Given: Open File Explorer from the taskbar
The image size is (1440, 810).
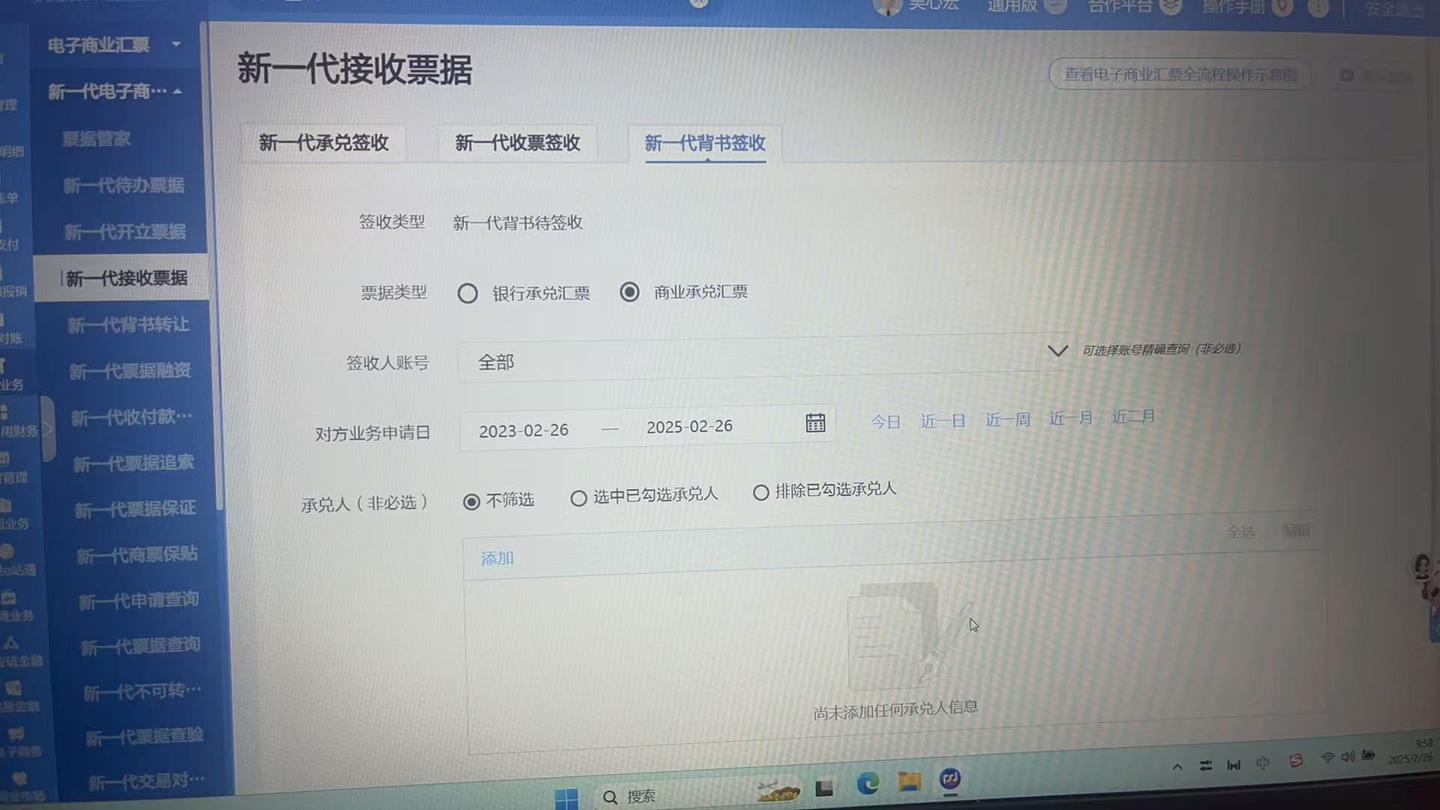Looking at the screenshot, I should (908, 781).
